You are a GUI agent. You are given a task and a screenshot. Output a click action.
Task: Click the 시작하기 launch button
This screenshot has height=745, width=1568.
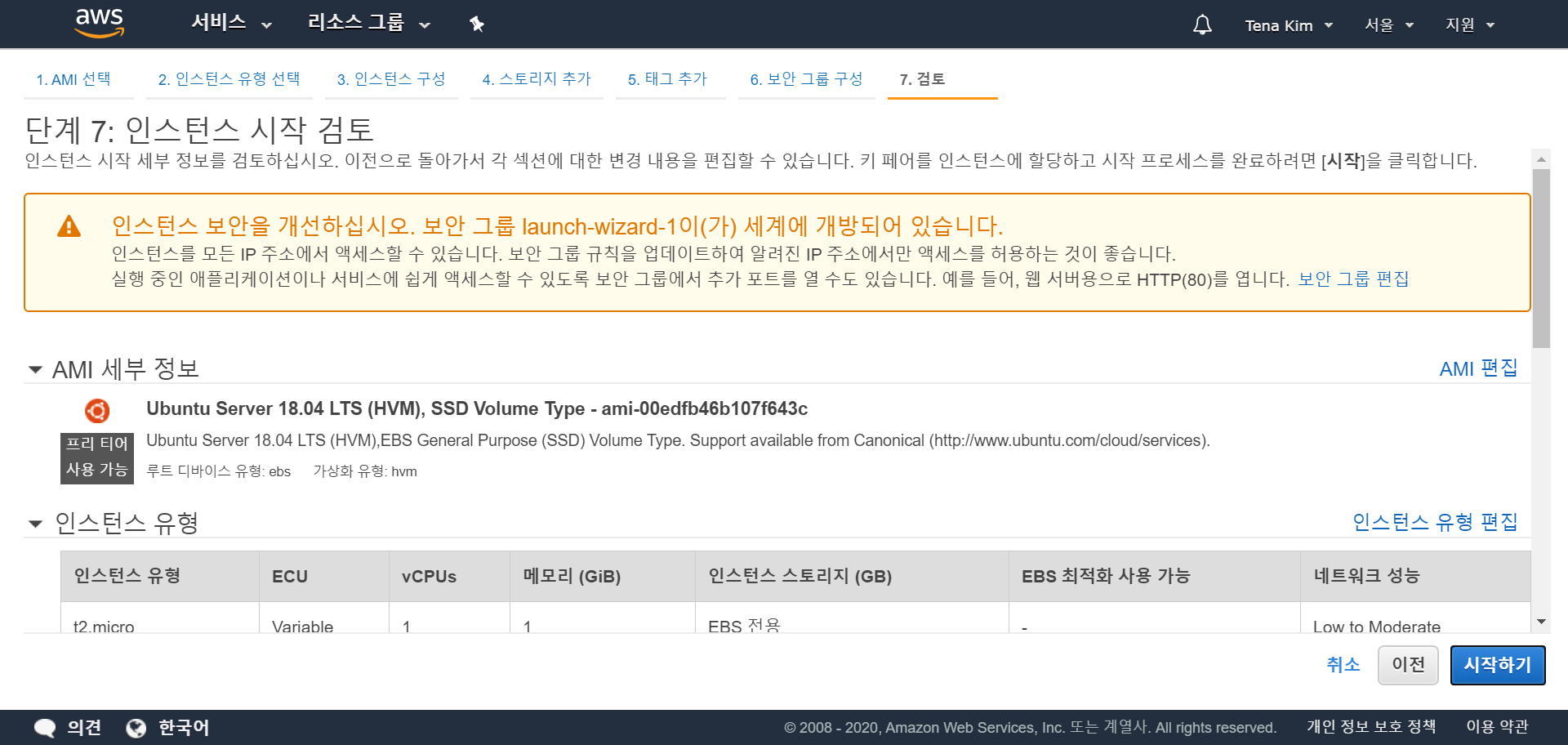tap(1498, 665)
